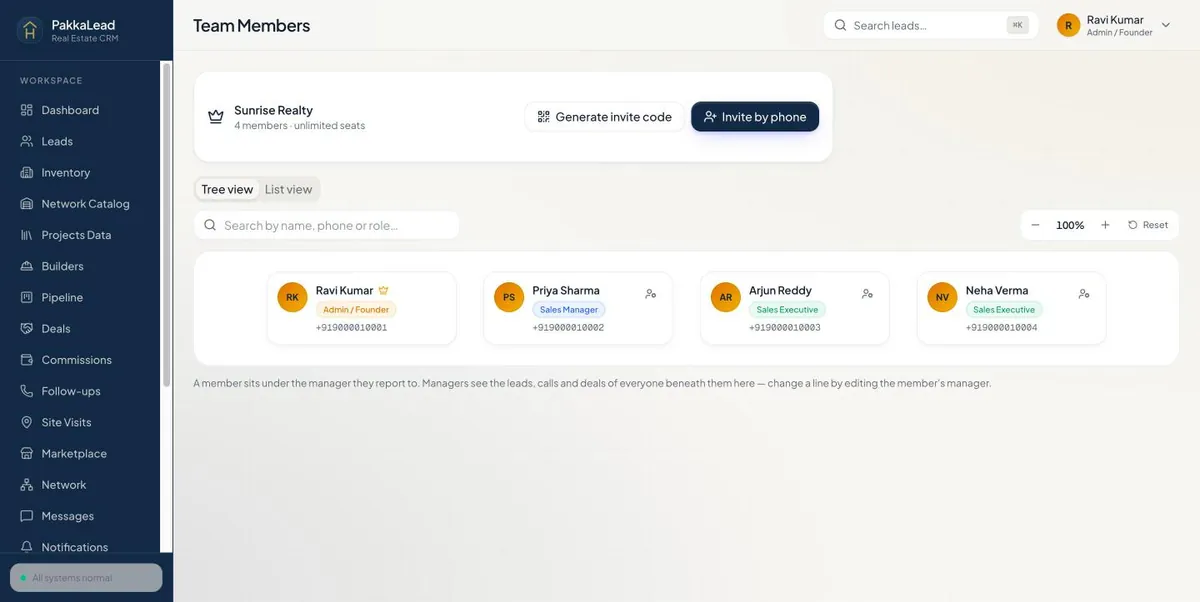Click the Team Members page title
The image size is (1200, 602).
252,25
